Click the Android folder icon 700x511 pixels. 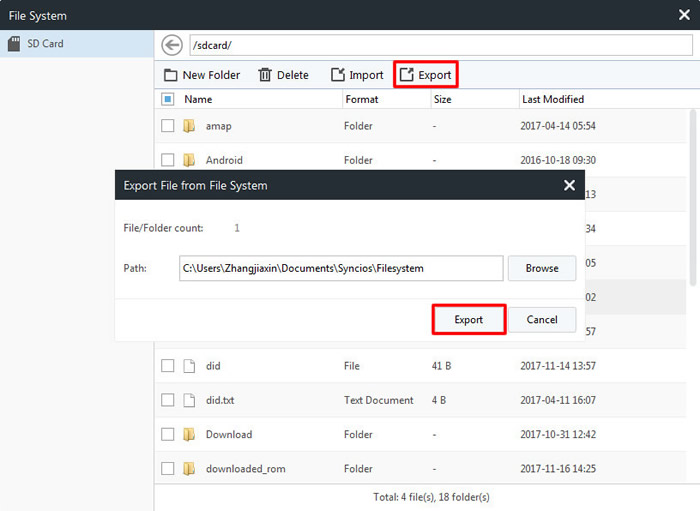(x=189, y=160)
